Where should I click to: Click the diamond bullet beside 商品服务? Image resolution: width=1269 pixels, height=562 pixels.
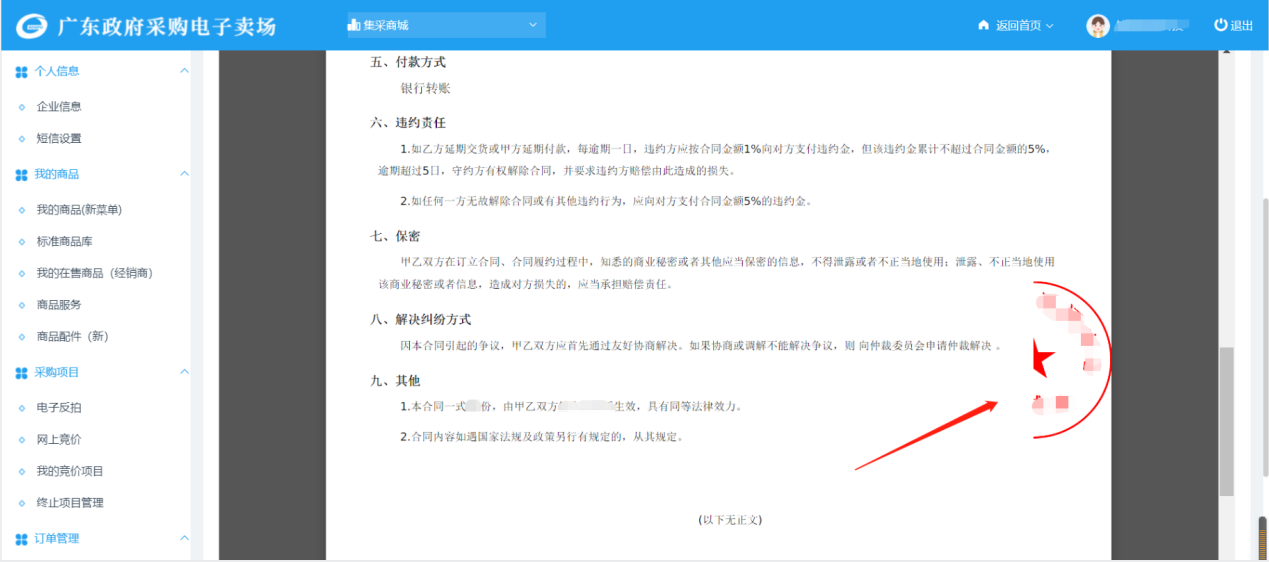tap(23, 305)
